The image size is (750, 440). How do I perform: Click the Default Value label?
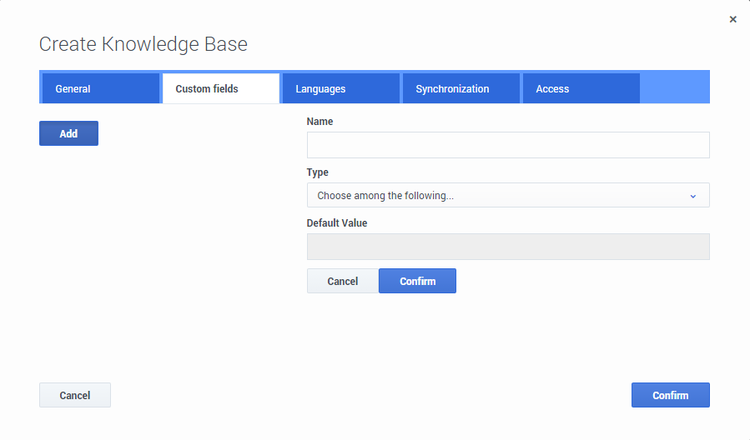[337, 223]
